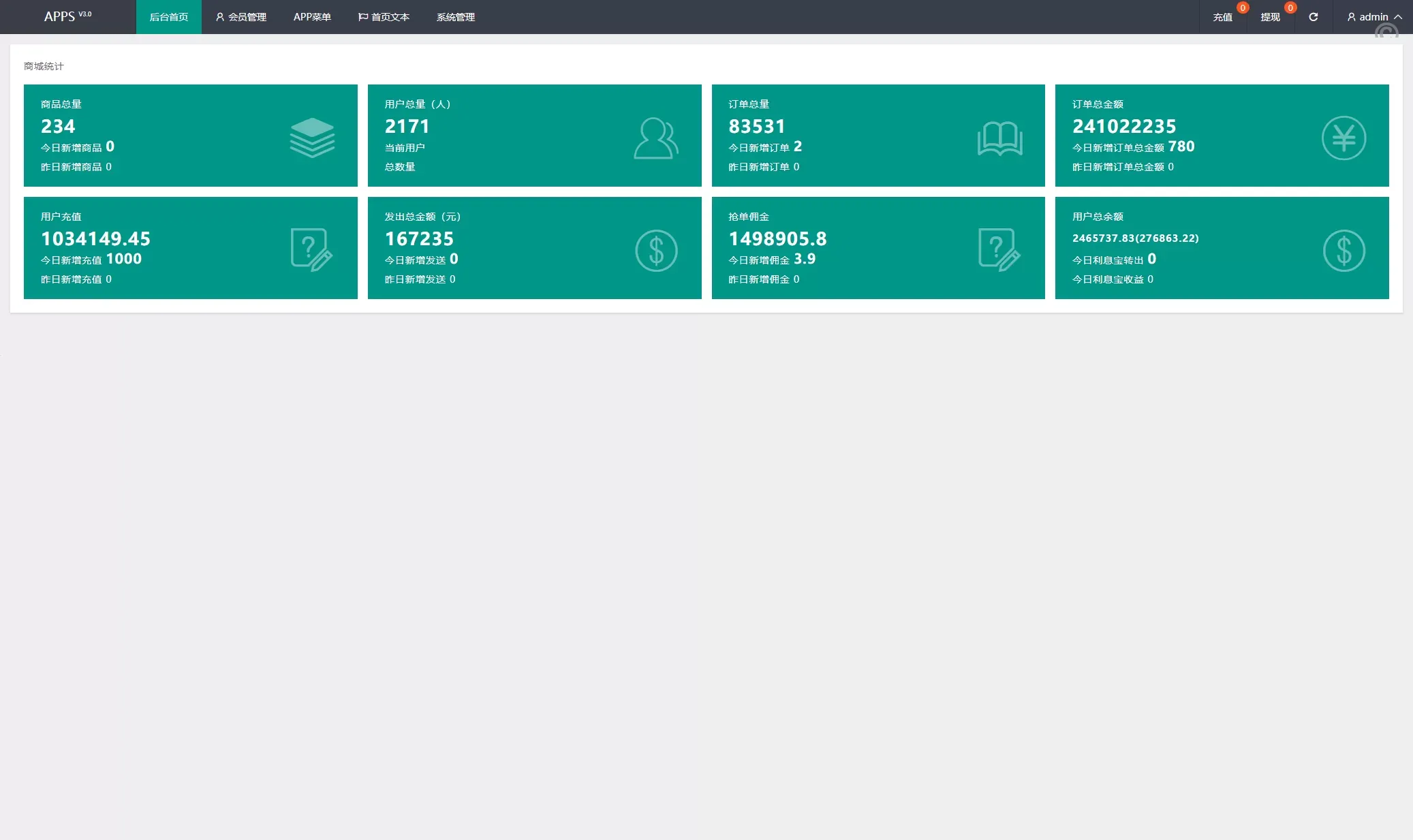Click dollar icon on 发出总金额 card
The width and height of the screenshot is (1413, 840).
point(655,251)
